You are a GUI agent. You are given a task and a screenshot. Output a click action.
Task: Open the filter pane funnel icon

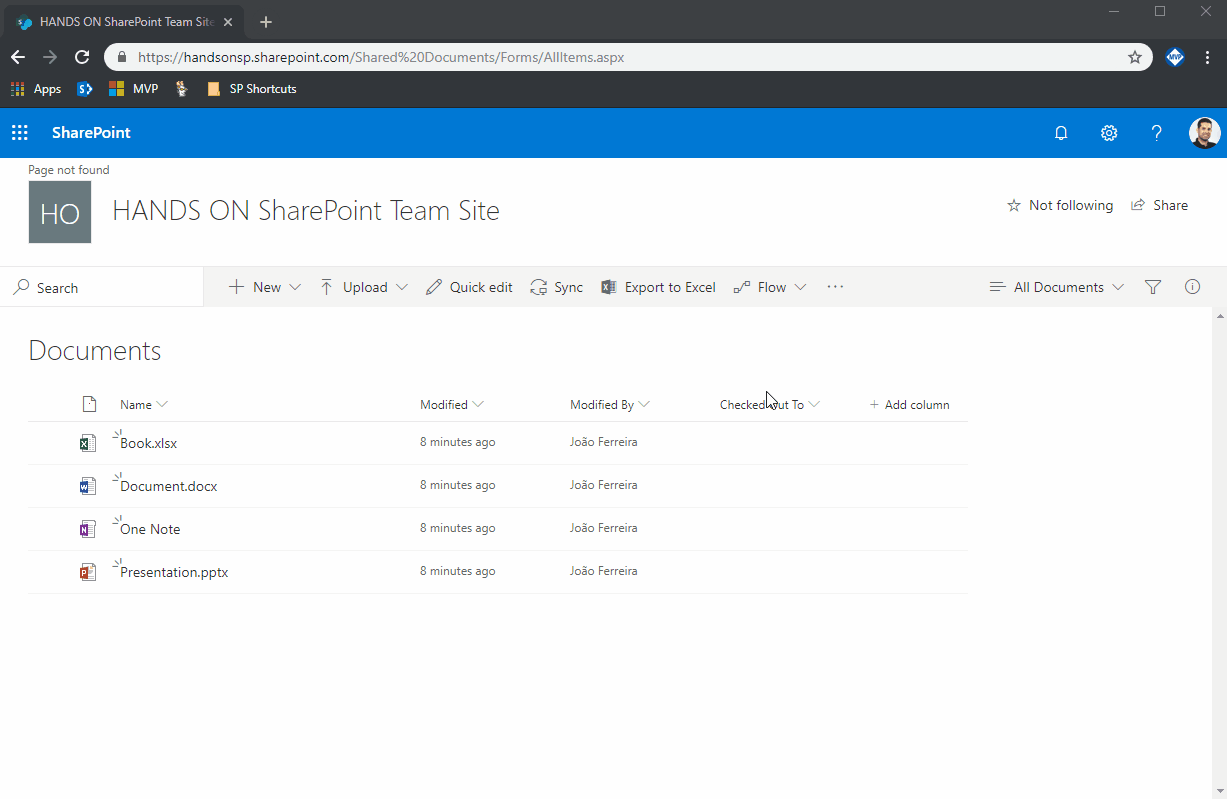(x=1153, y=287)
